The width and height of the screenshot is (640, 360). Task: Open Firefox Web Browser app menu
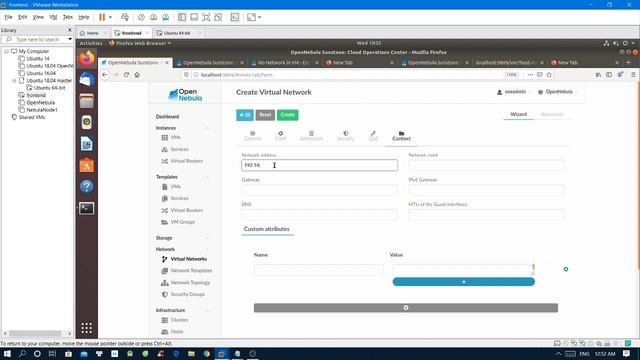coord(140,43)
